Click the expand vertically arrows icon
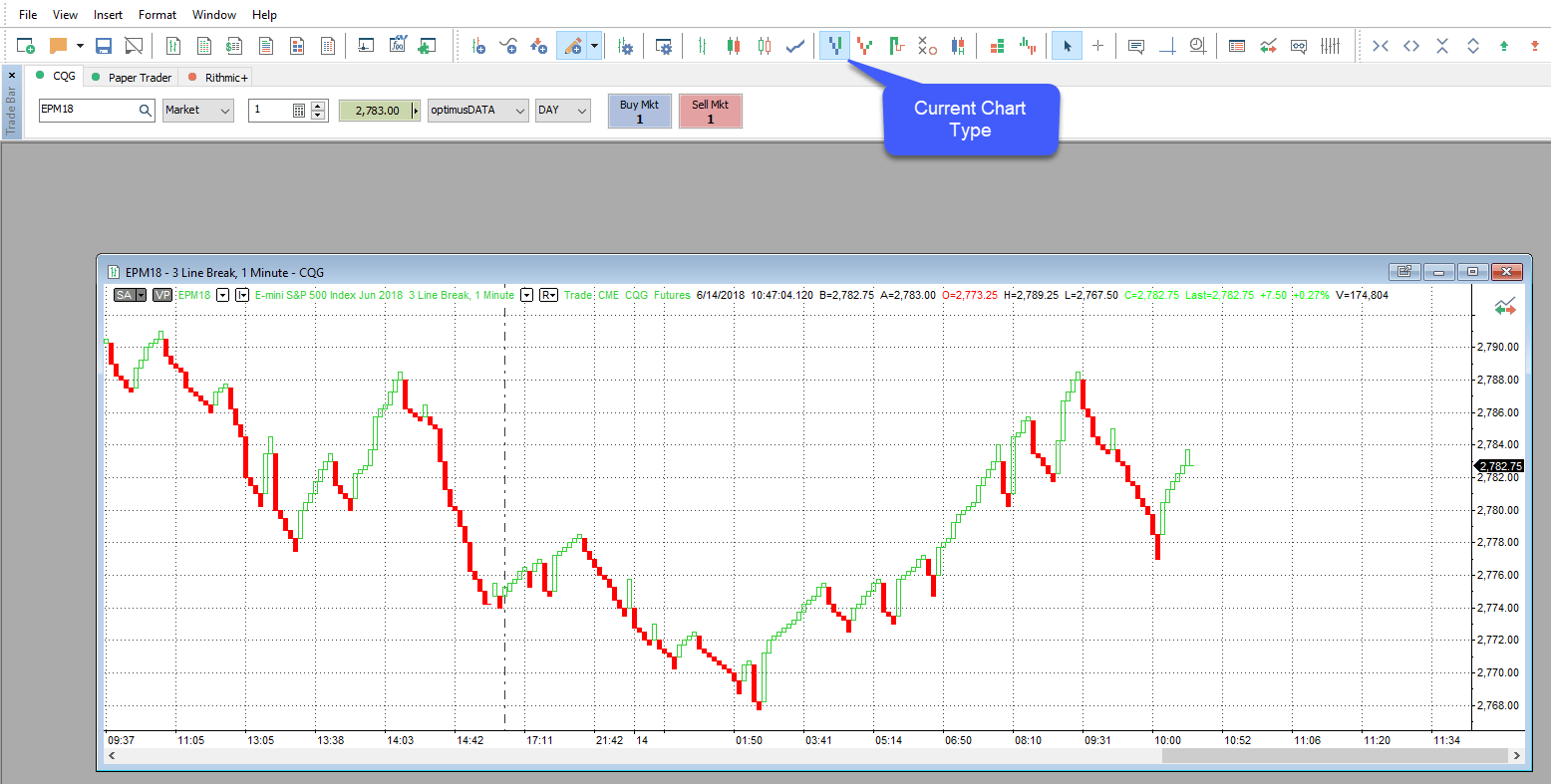This screenshot has height=784, width=1551. pyautogui.click(x=1473, y=46)
